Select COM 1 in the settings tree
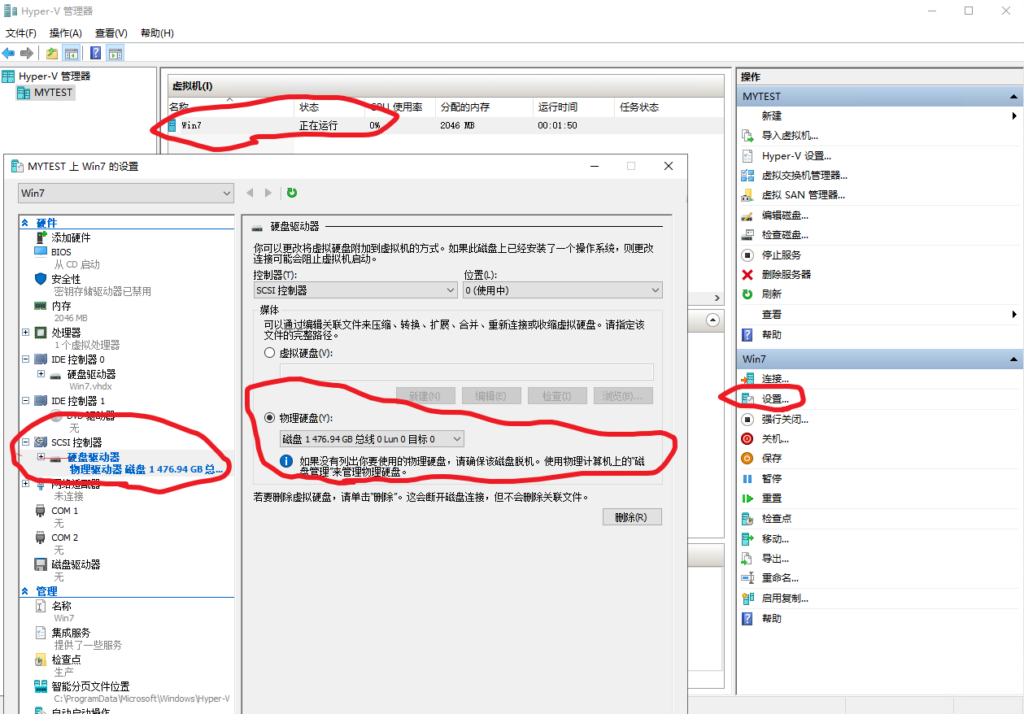1024x714 pixels. coord(65,511)
